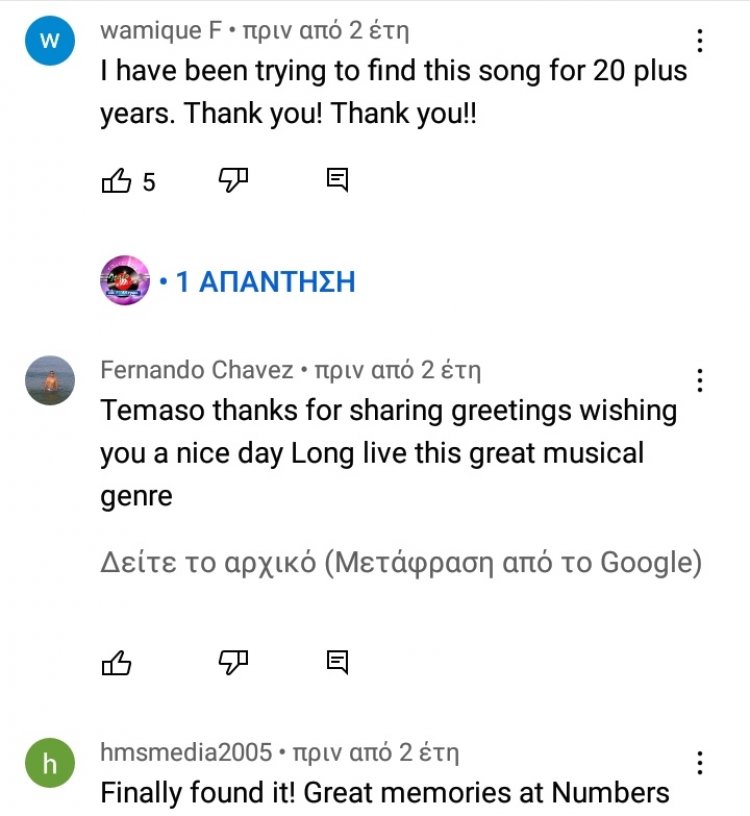Reply to wamique F's comment
The width and height of the screenshot is (750, 816).
(338, 180)
